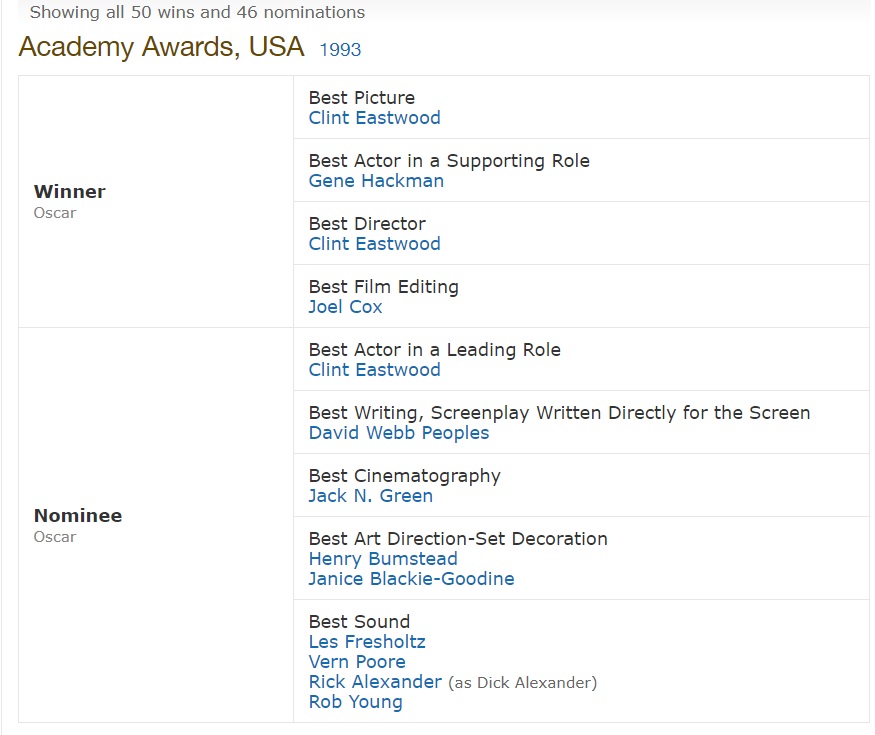Open Clint Eastwood under Best Picture

pyautogui.click(x=374, y=118)
